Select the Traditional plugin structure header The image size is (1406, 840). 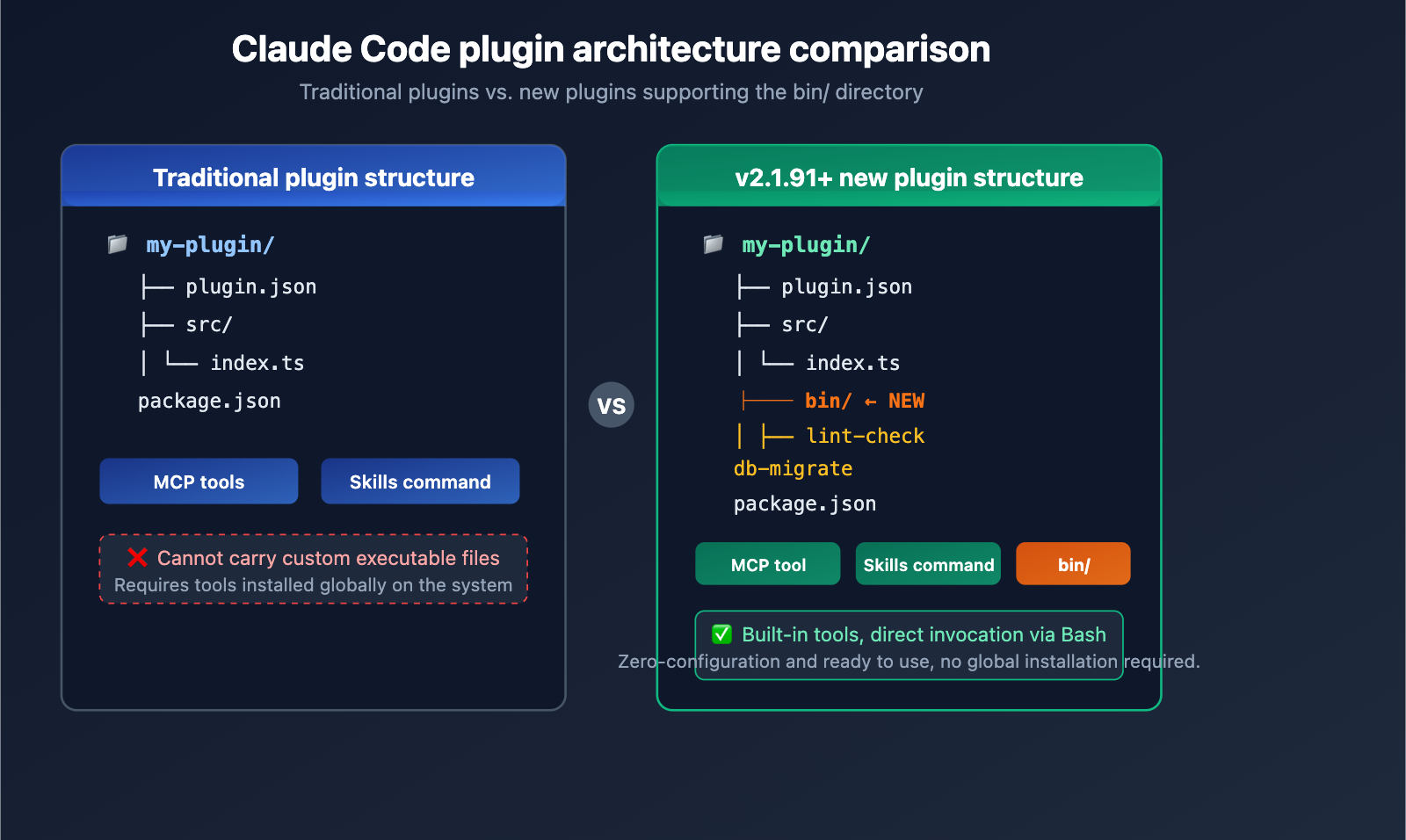[x=314, y=177]
